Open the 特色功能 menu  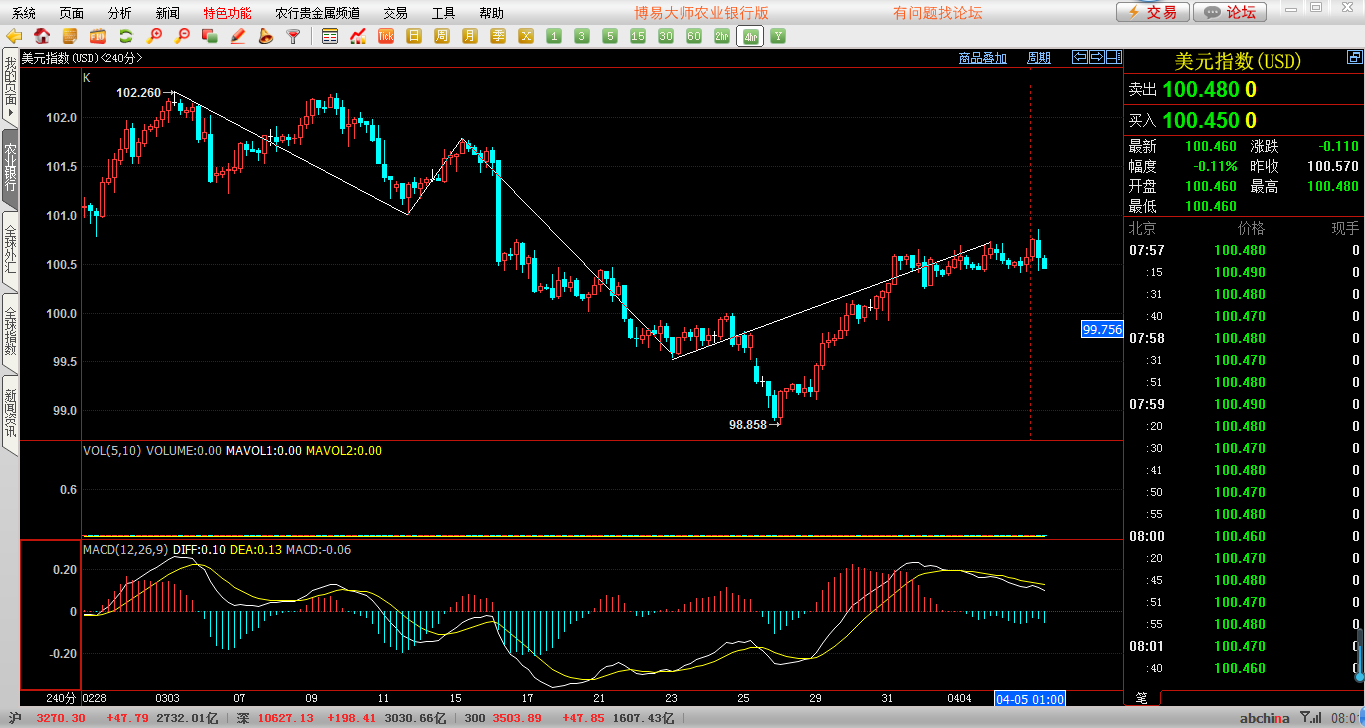click(x=227, y=13)
